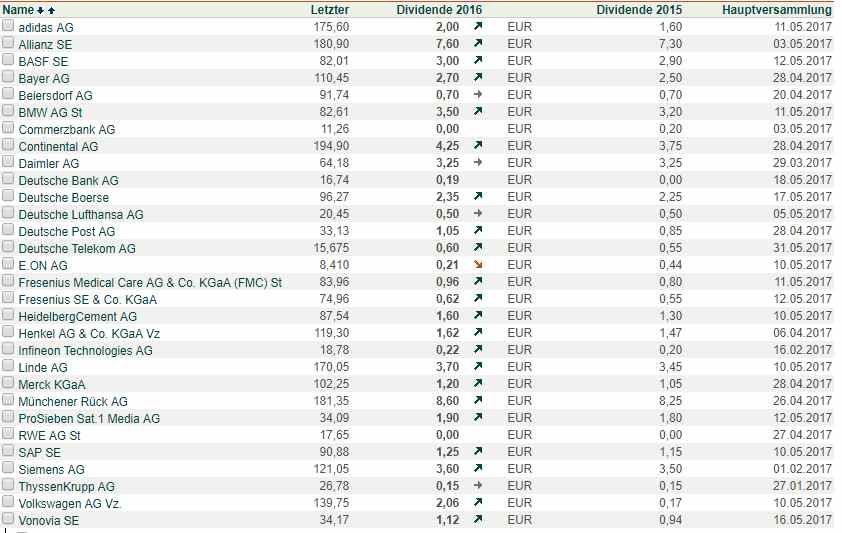Open the Deutsche Lufthansa AG link
The image size is (842, 533).
[x=81, y=215]
